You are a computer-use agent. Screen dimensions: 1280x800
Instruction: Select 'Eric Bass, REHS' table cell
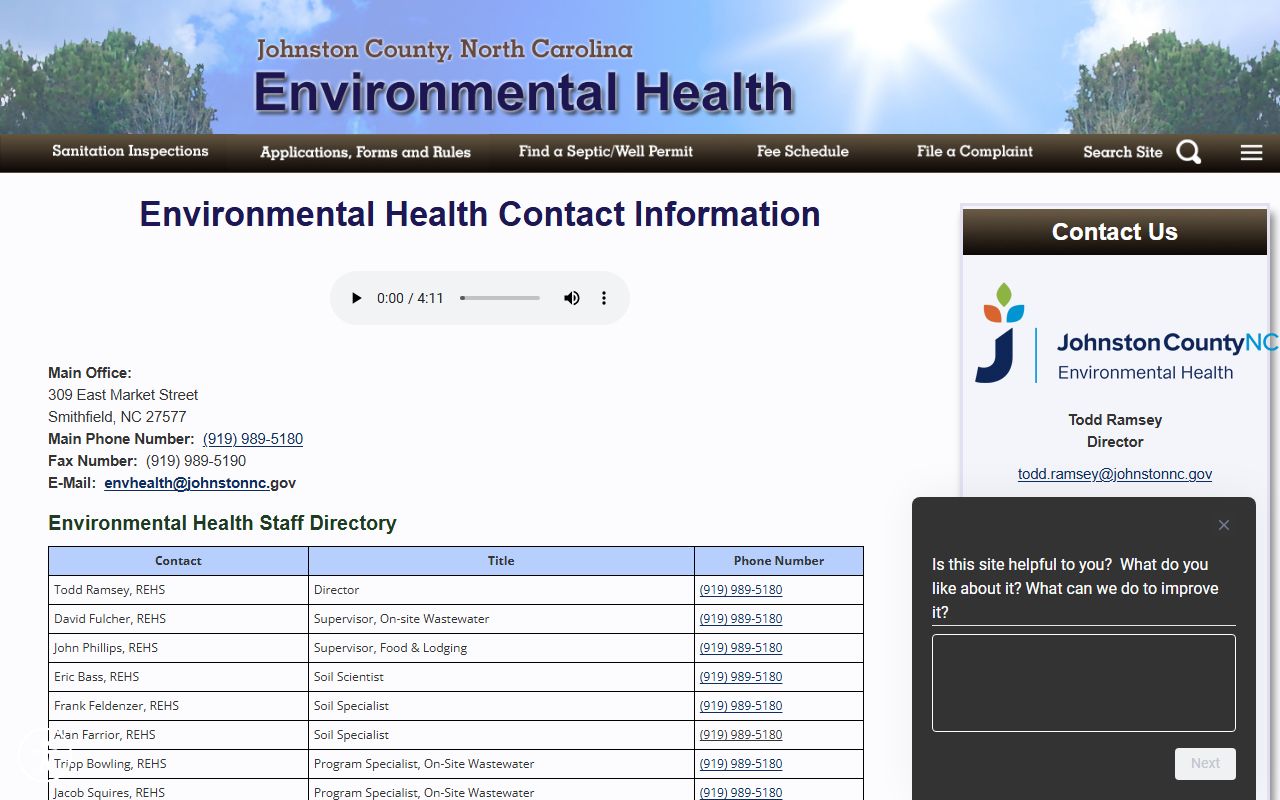(x=178, y=677)
